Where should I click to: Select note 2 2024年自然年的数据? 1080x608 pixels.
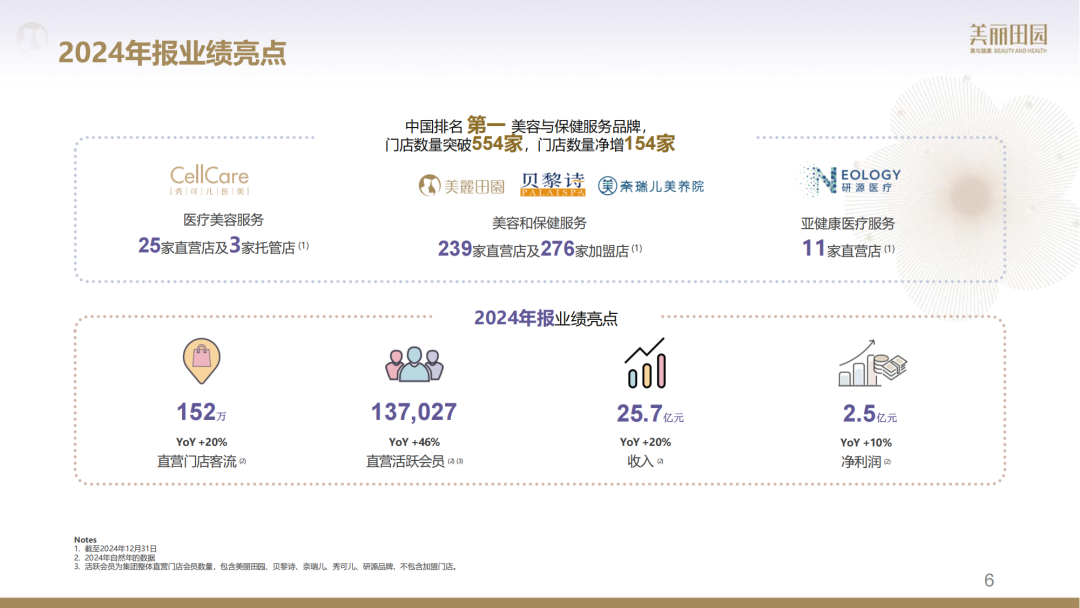tap(115, 558)
